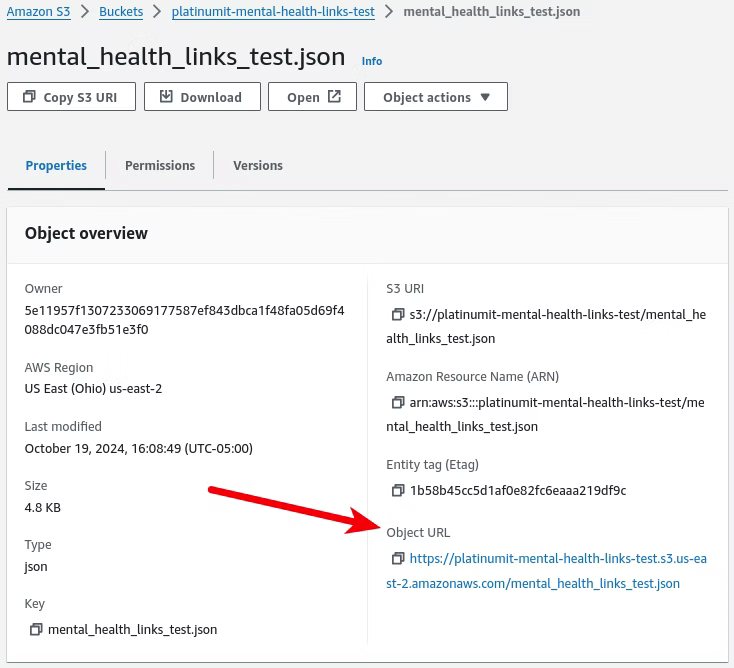Switch to the Permissions tab

(160, 165)
